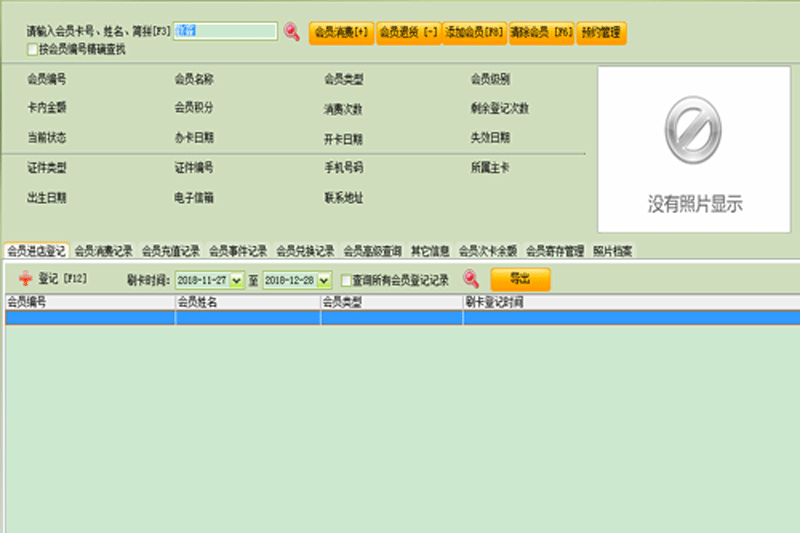The width and height of the screenshot is (800, 533).
Task: Click the 会员积分 field label
Action: (194, 108)
